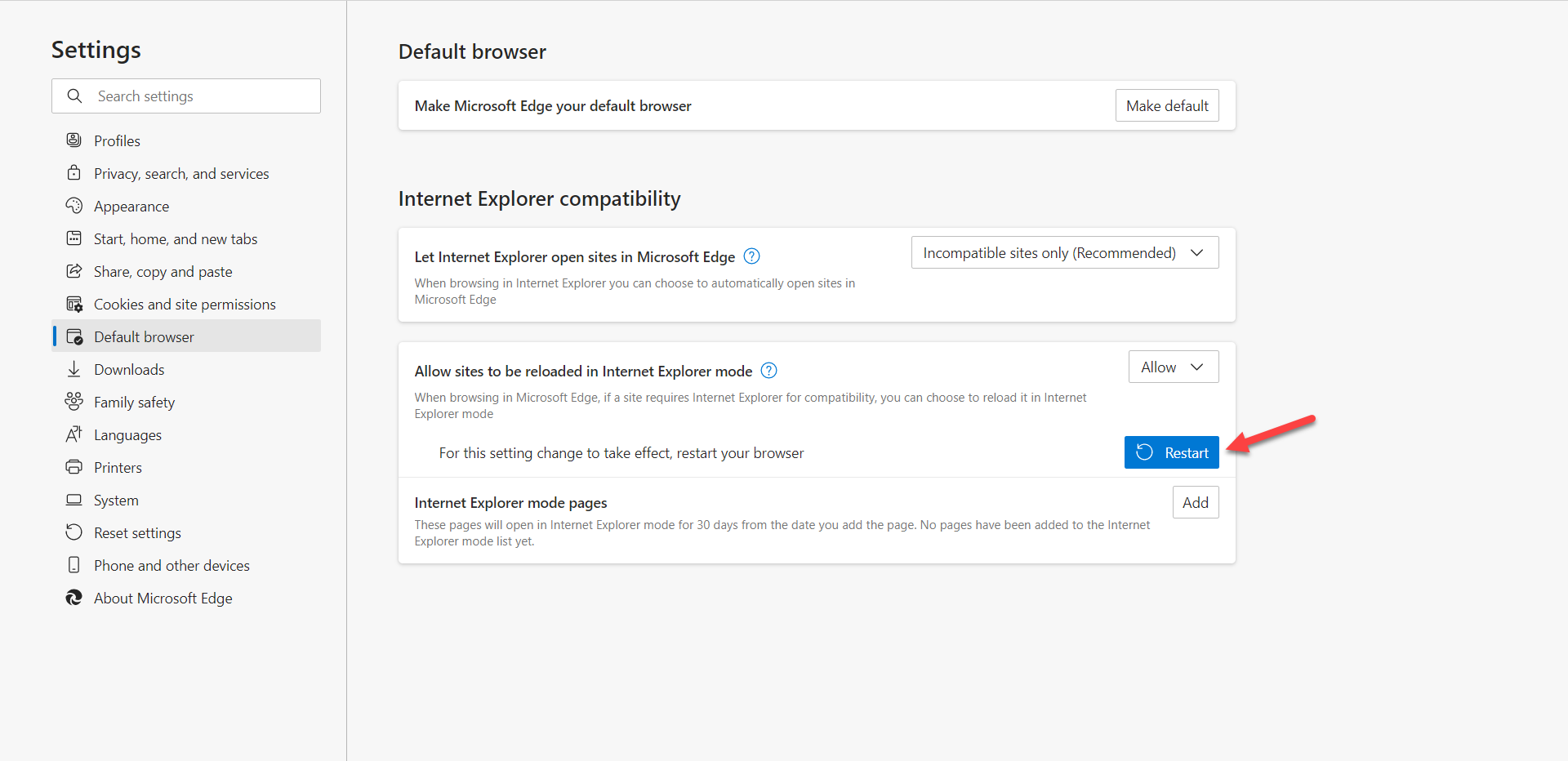
Task: Click the Family safety icon
Action: tap(73, 402)
